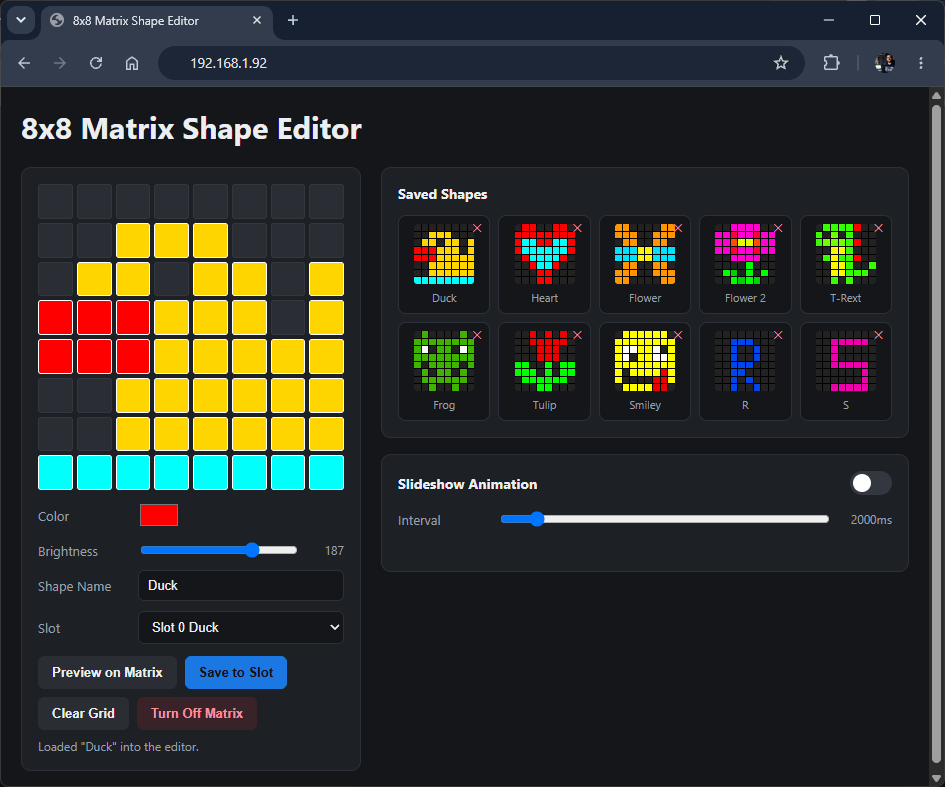
Task: Open the red Color swatch picker
Action: (159, 515)
